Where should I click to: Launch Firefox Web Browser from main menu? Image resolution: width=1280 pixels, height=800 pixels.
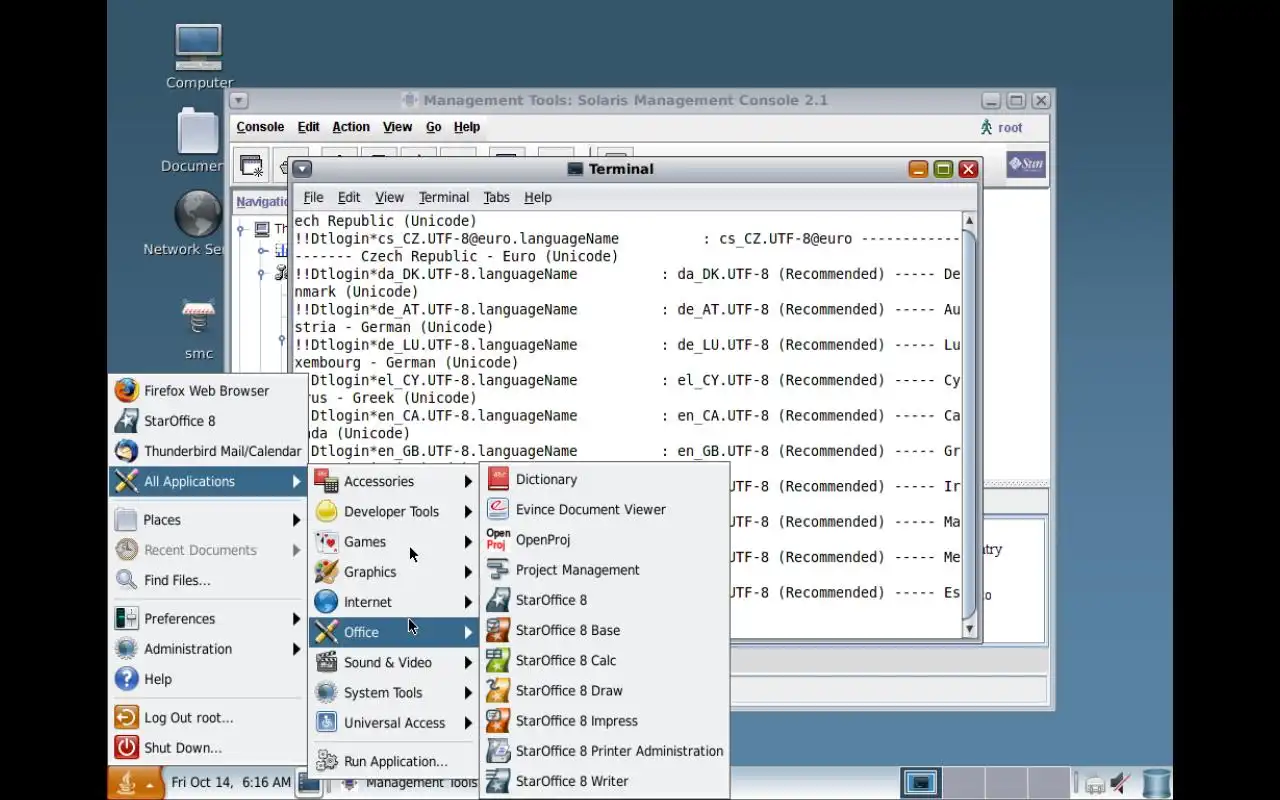(207, 391)
